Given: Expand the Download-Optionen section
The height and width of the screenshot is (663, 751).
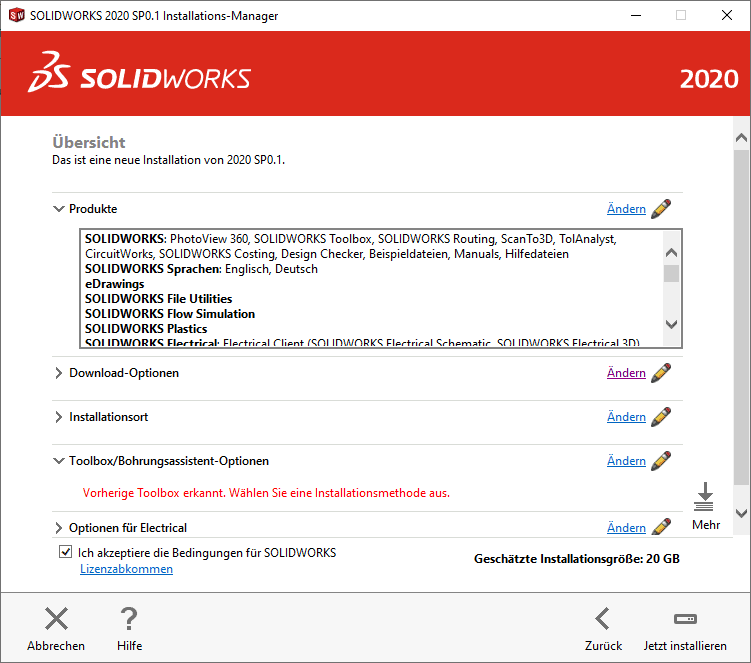Looking at the screenshot, I should (58, 373).
